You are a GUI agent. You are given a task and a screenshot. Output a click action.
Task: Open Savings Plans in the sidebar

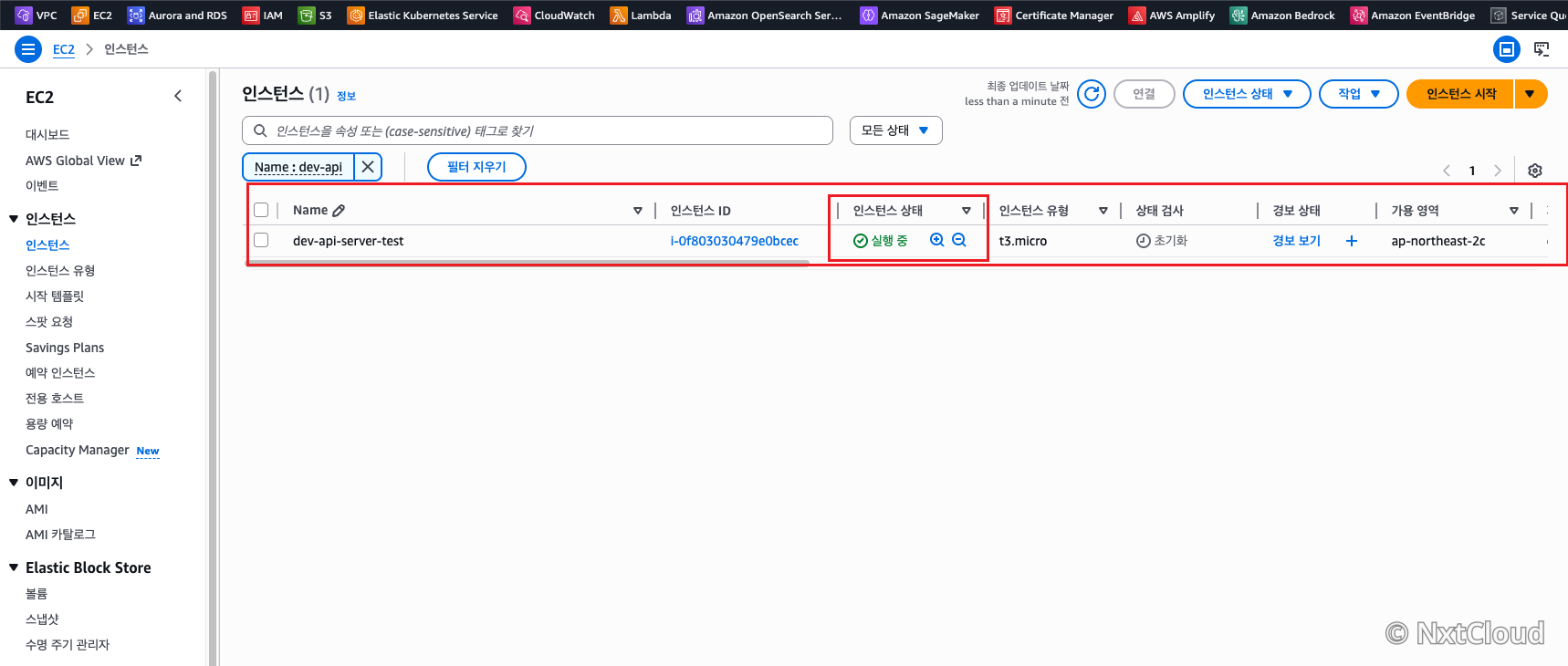[65, 348]
